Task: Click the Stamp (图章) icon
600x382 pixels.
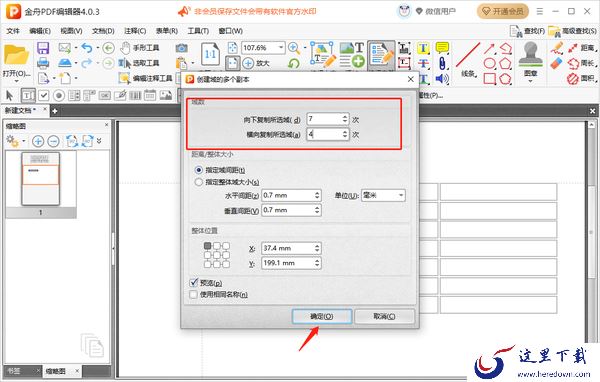Action: [x=530, y=55]
